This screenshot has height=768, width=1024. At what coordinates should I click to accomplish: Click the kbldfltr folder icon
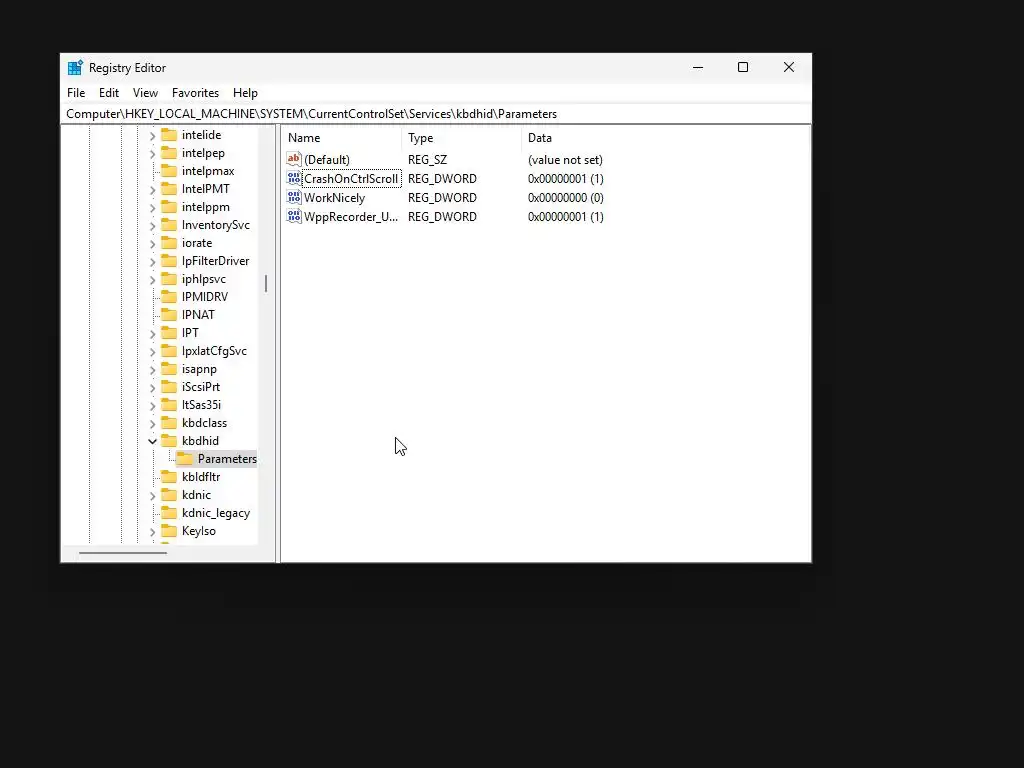pyautogui.click(x=169, y=477)
